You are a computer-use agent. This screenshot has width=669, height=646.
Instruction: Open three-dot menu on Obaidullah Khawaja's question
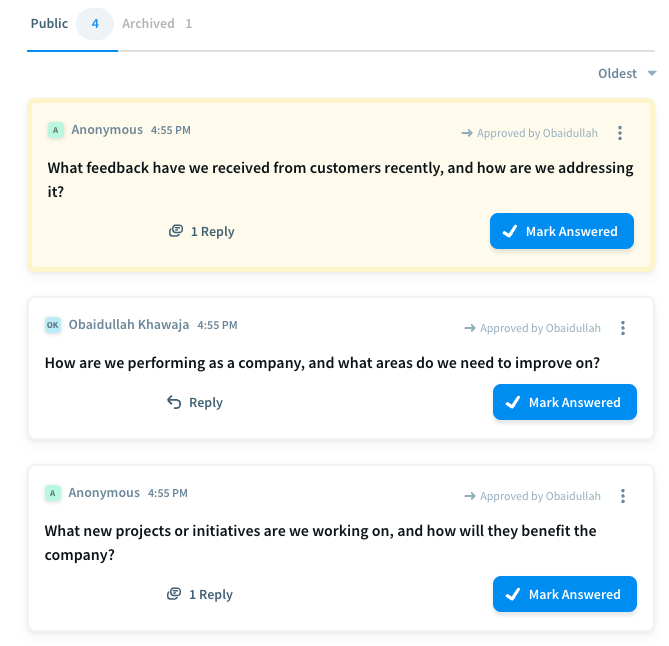tap(623, 328)
